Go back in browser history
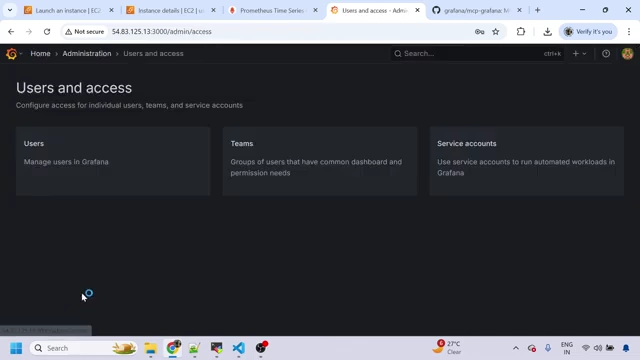 tap(11, 31)
